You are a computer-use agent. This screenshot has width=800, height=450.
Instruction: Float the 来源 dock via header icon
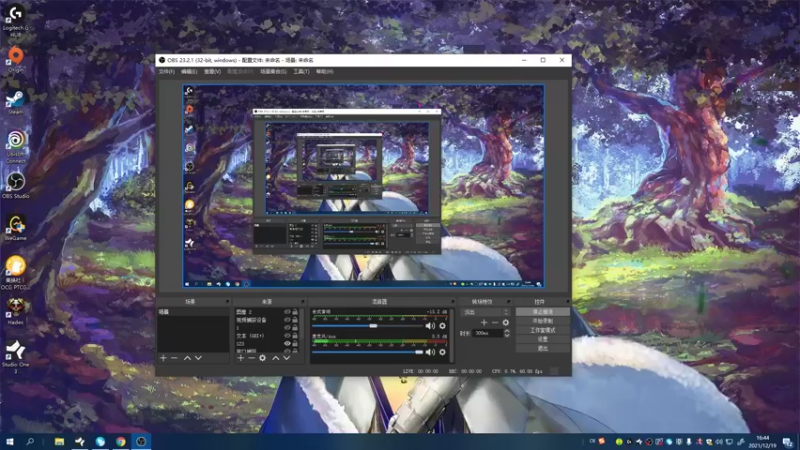click(303, 302)
